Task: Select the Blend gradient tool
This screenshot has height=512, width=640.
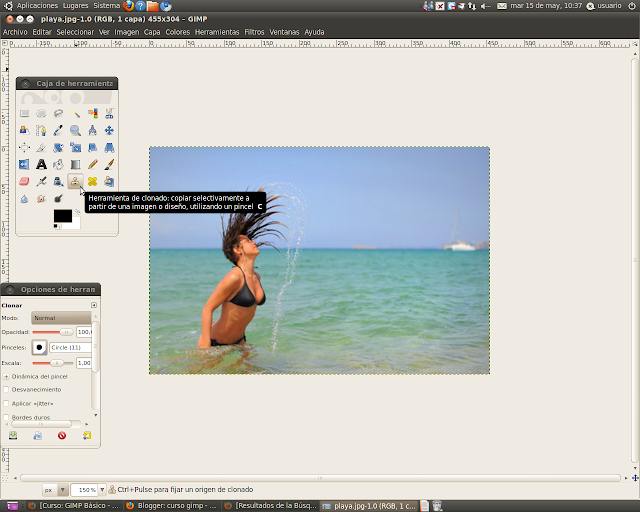Action: (76, 165)
